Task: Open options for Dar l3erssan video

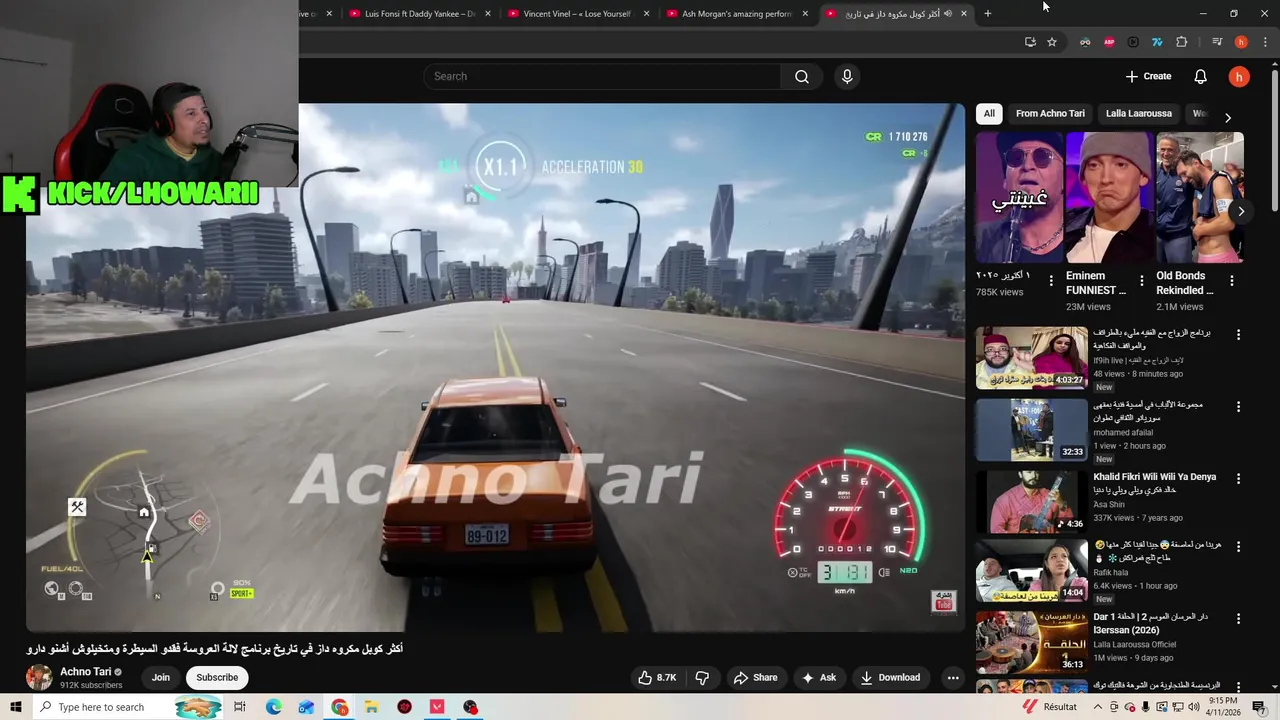Action: pyautogui.click(x=1238, y=619)
